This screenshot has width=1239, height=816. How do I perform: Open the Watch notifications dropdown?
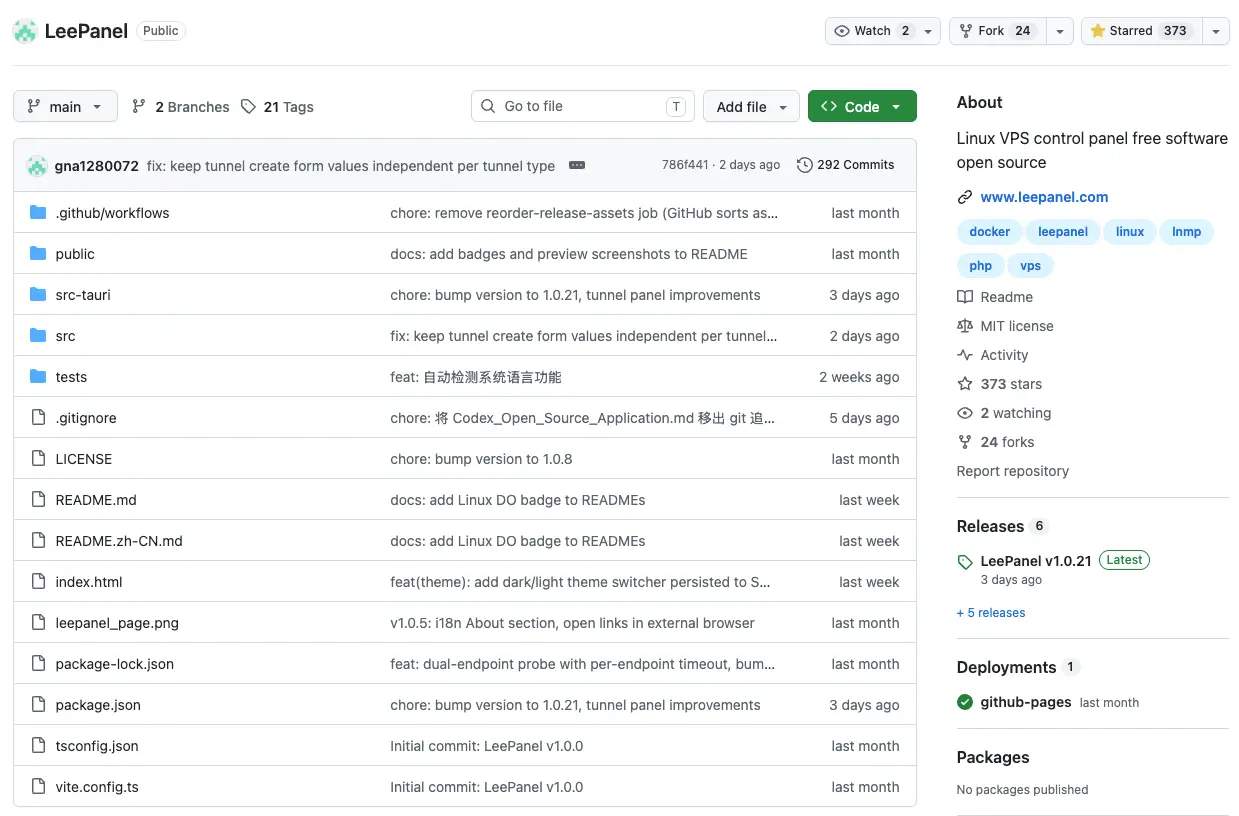[883, 31]
